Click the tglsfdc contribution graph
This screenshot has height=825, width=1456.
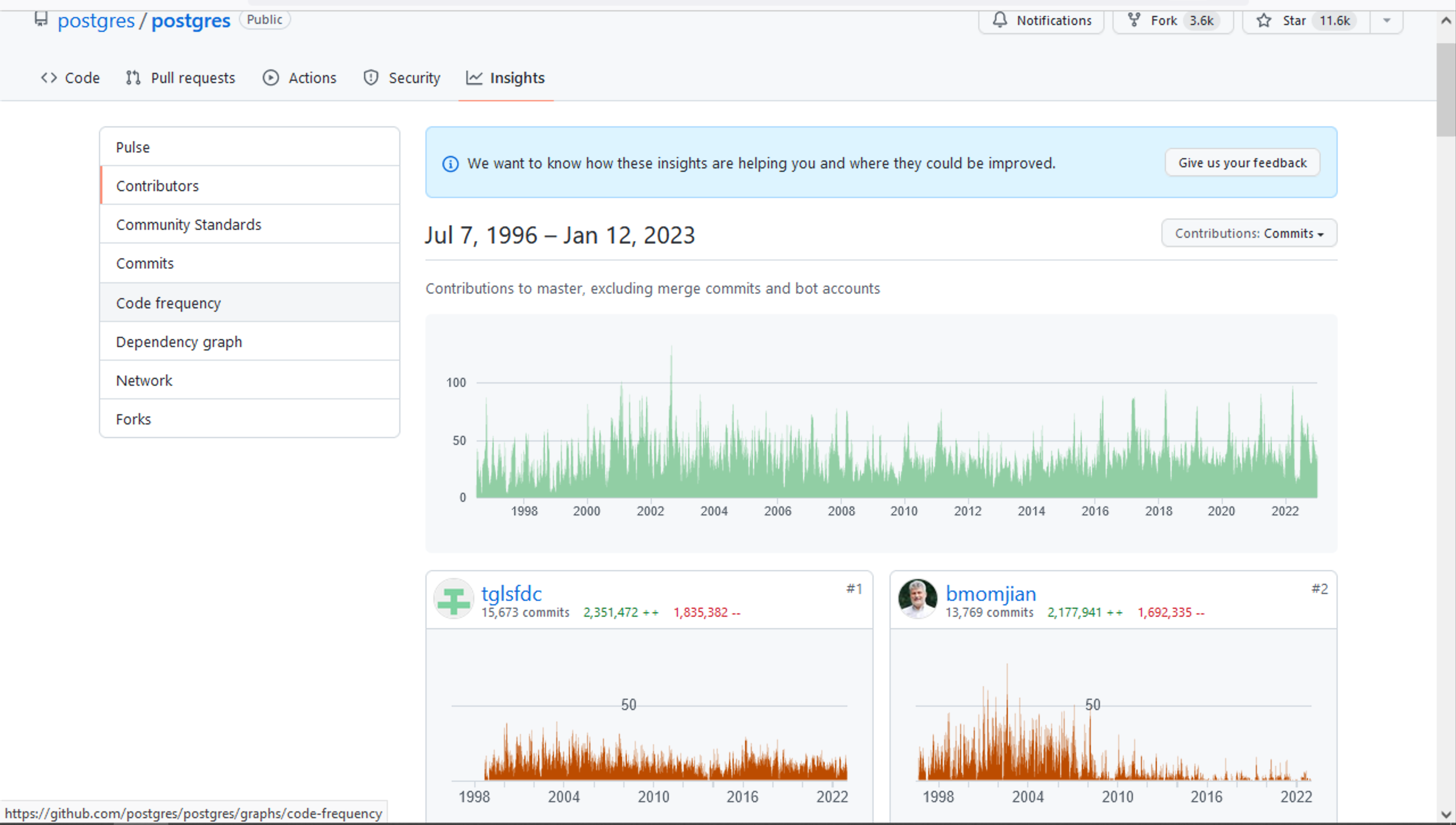[649, 725]
